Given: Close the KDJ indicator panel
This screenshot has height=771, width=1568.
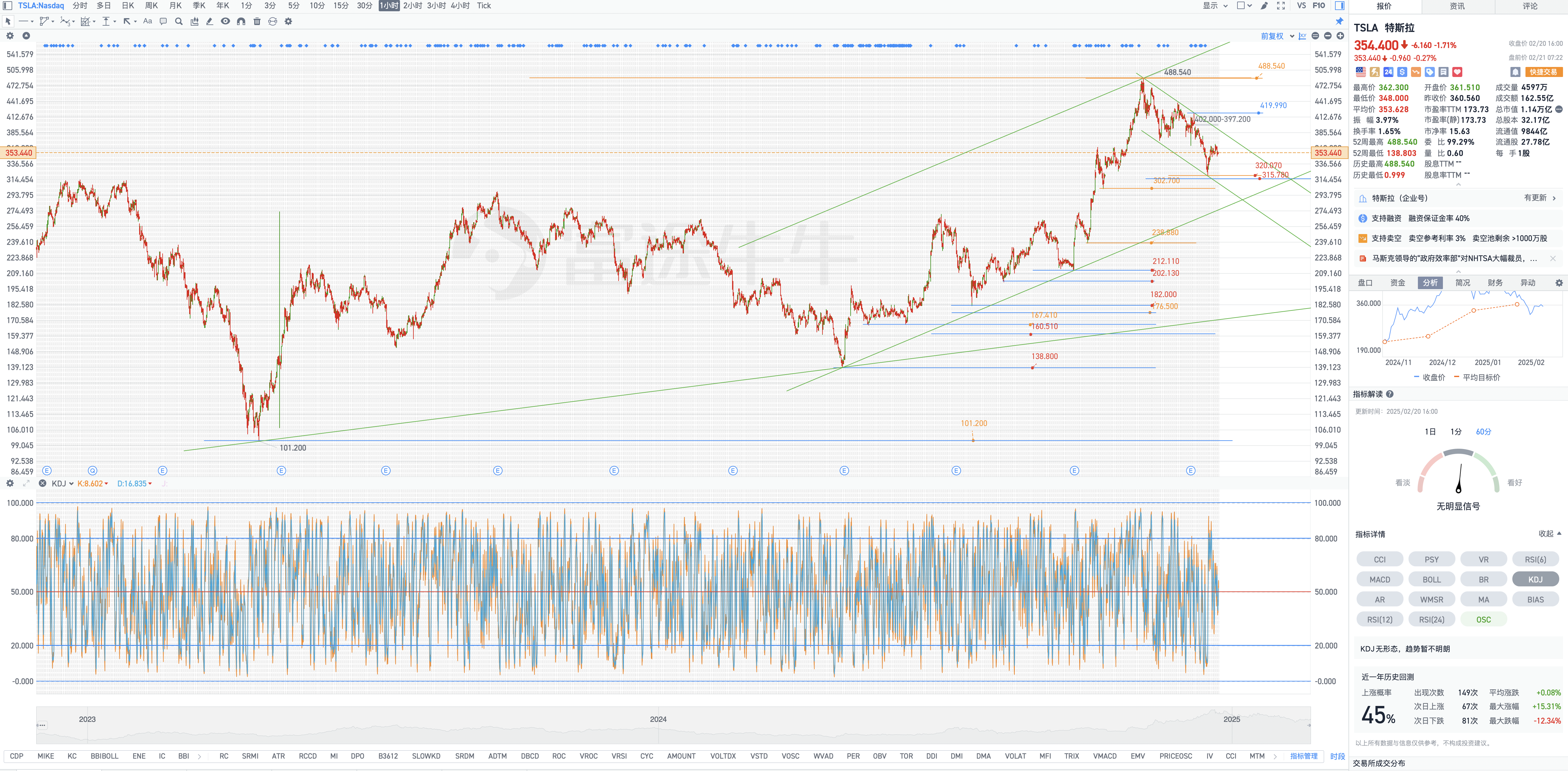Looking at the screenshot, I should 43,483.
